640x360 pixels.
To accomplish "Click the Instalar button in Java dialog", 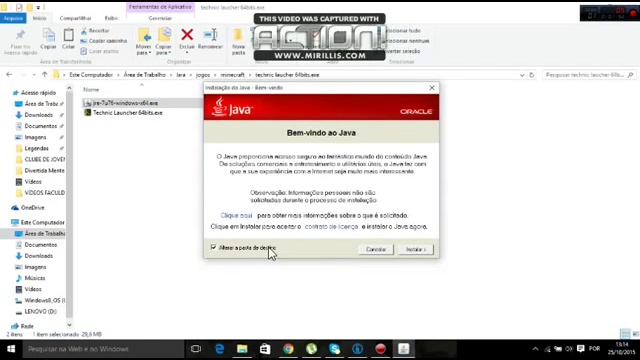I will click(416, 249).
